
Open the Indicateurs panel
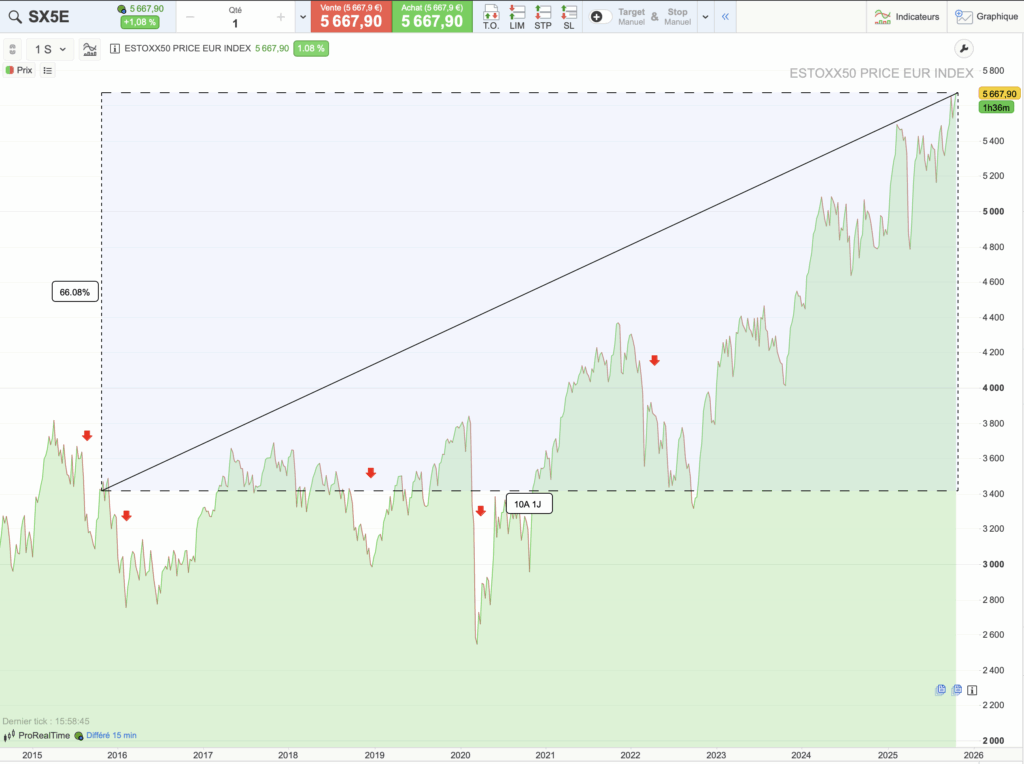(x=906, y=17)
